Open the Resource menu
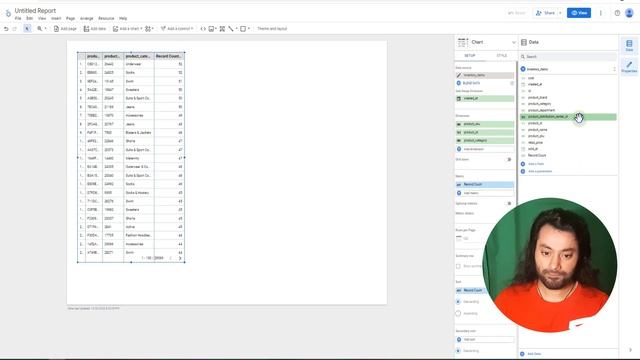This screenshot has height=360, width=640. 106,18
